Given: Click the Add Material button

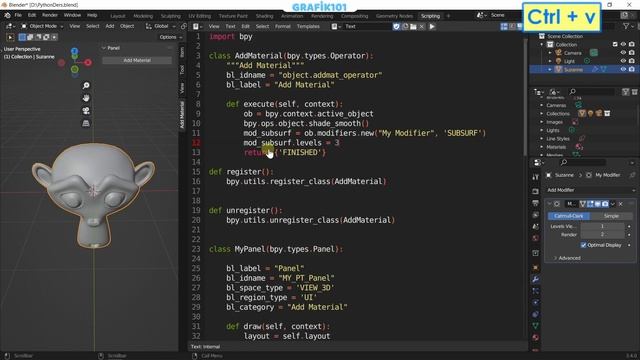Looking at the screenshot, I should 137,60.
